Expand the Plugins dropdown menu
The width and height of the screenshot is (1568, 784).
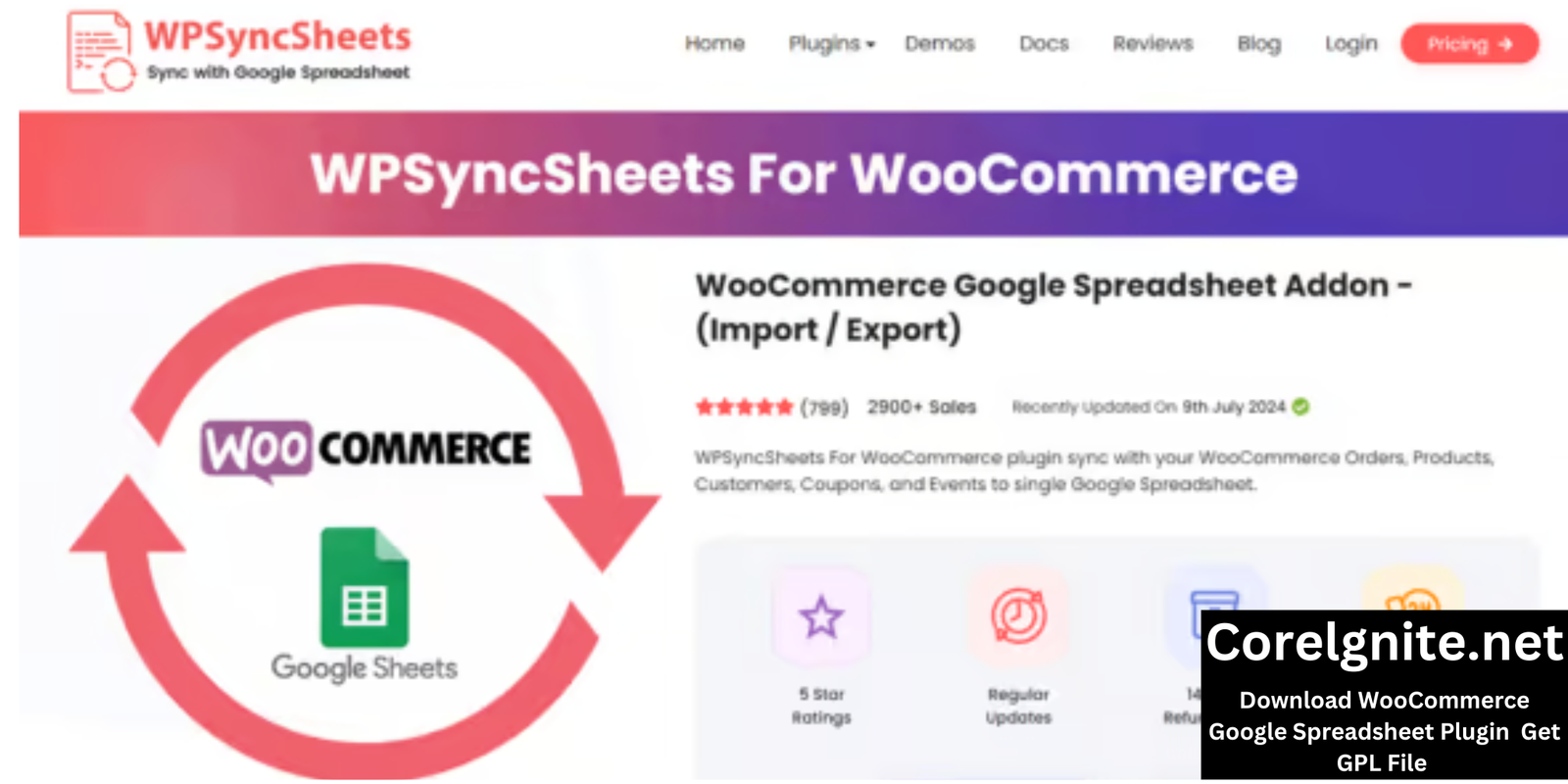(x=831, y=44)
